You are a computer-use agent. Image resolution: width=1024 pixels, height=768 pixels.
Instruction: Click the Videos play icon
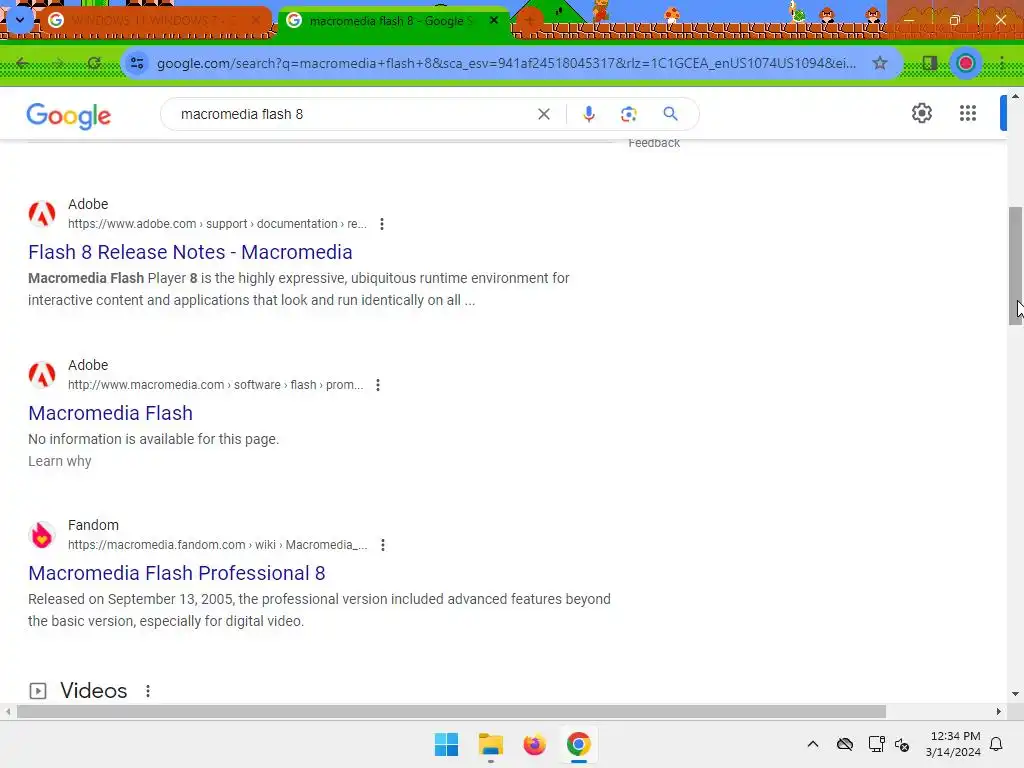pos(38,691)
